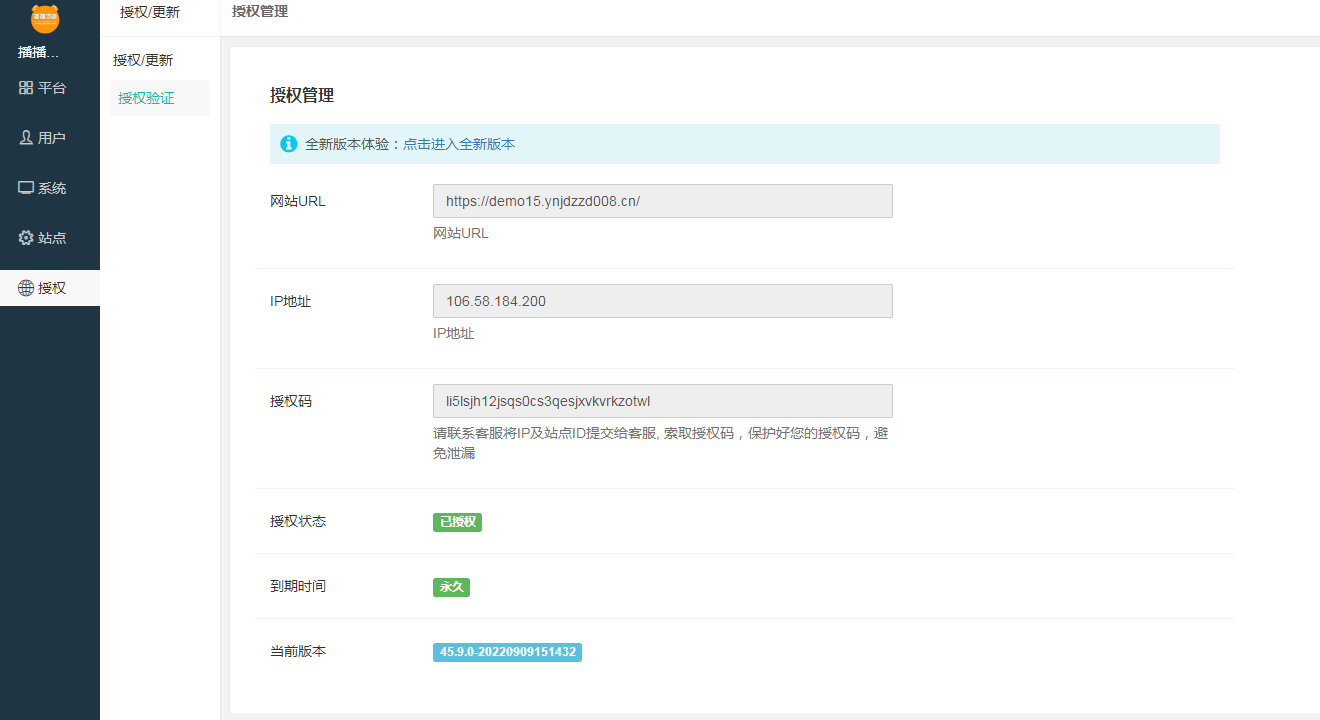1320x720 pixels.
Task: Open the 点击进入全新版本 link
Action: (459, 144)
